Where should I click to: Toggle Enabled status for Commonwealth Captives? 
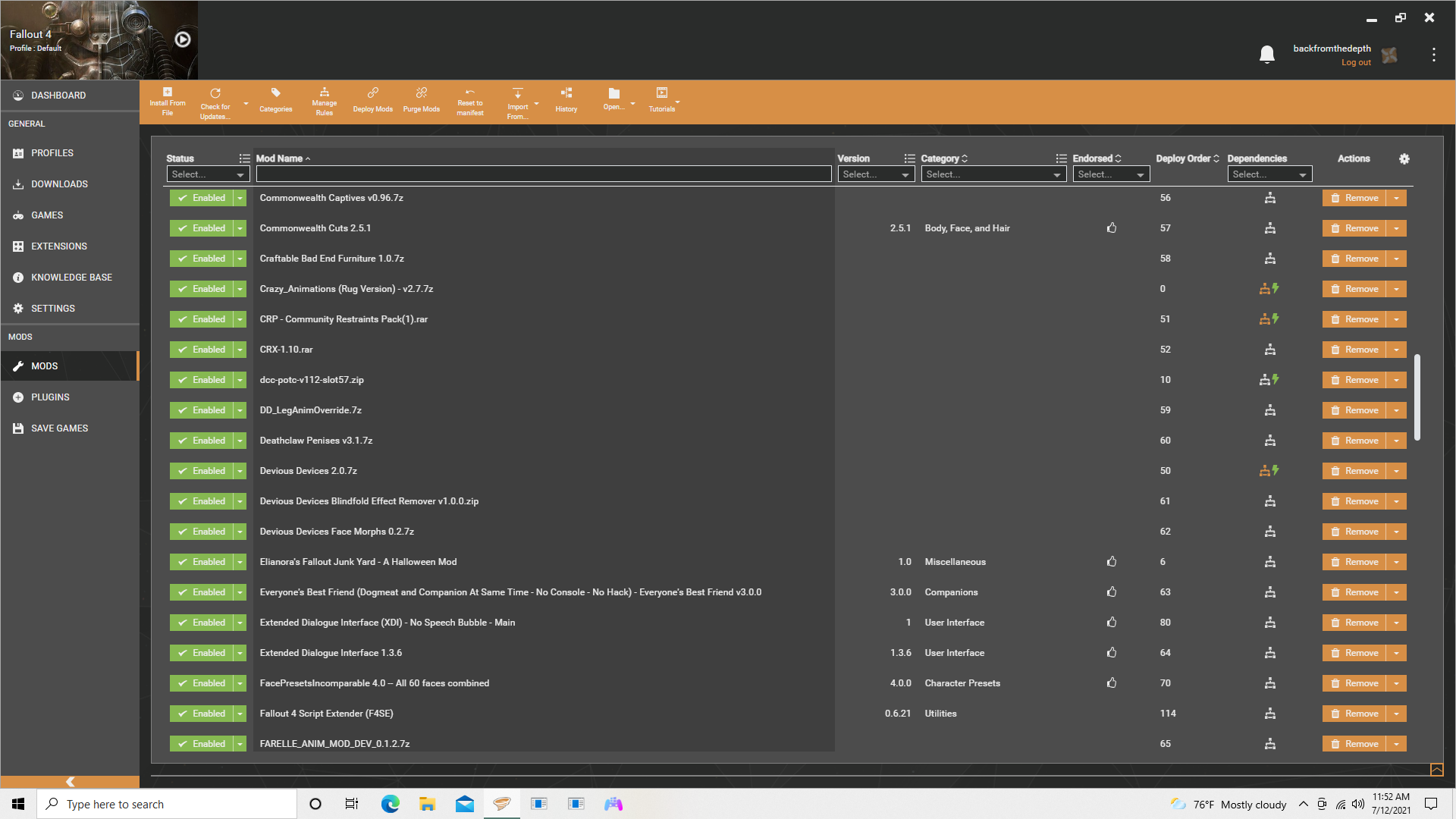(202, 198)
